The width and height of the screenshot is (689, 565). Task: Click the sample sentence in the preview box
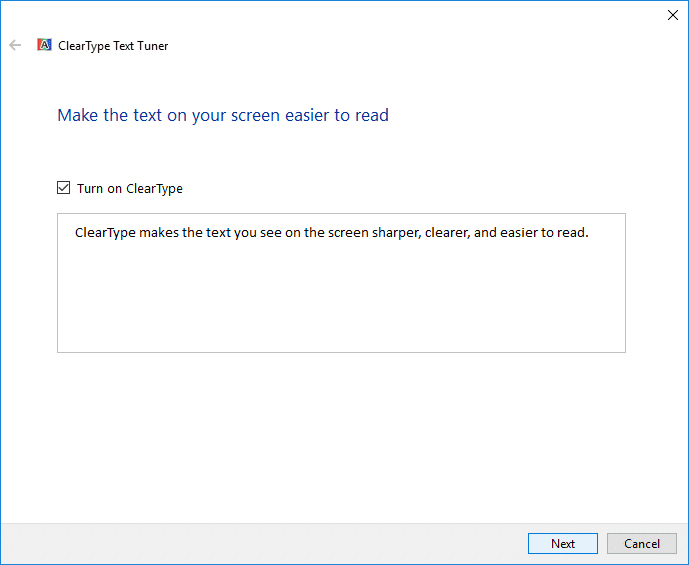pos(331,233)
